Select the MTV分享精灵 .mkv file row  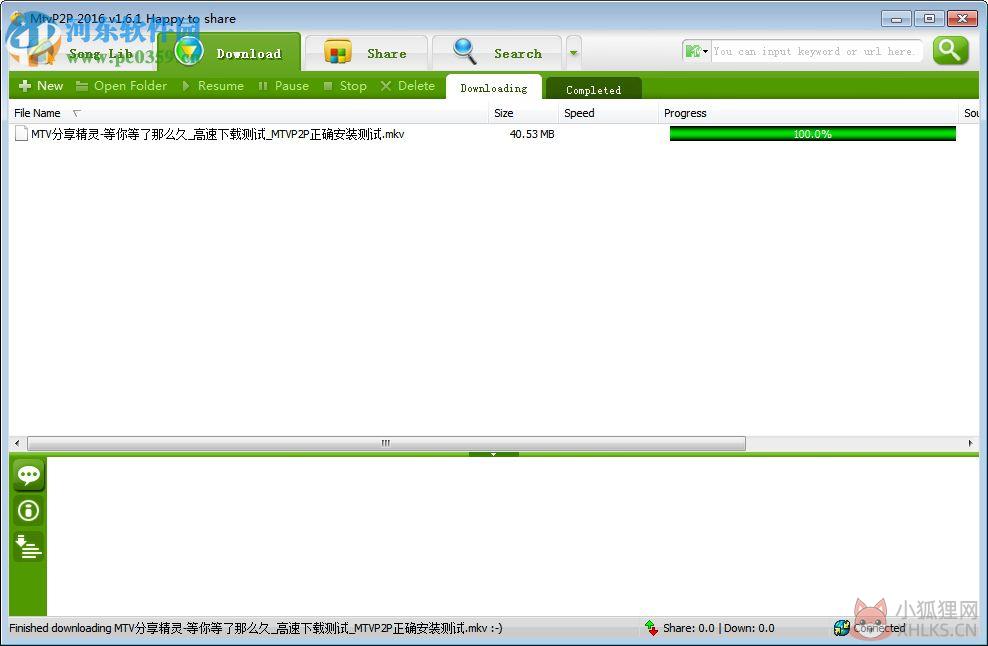click(x=494, y=134)
